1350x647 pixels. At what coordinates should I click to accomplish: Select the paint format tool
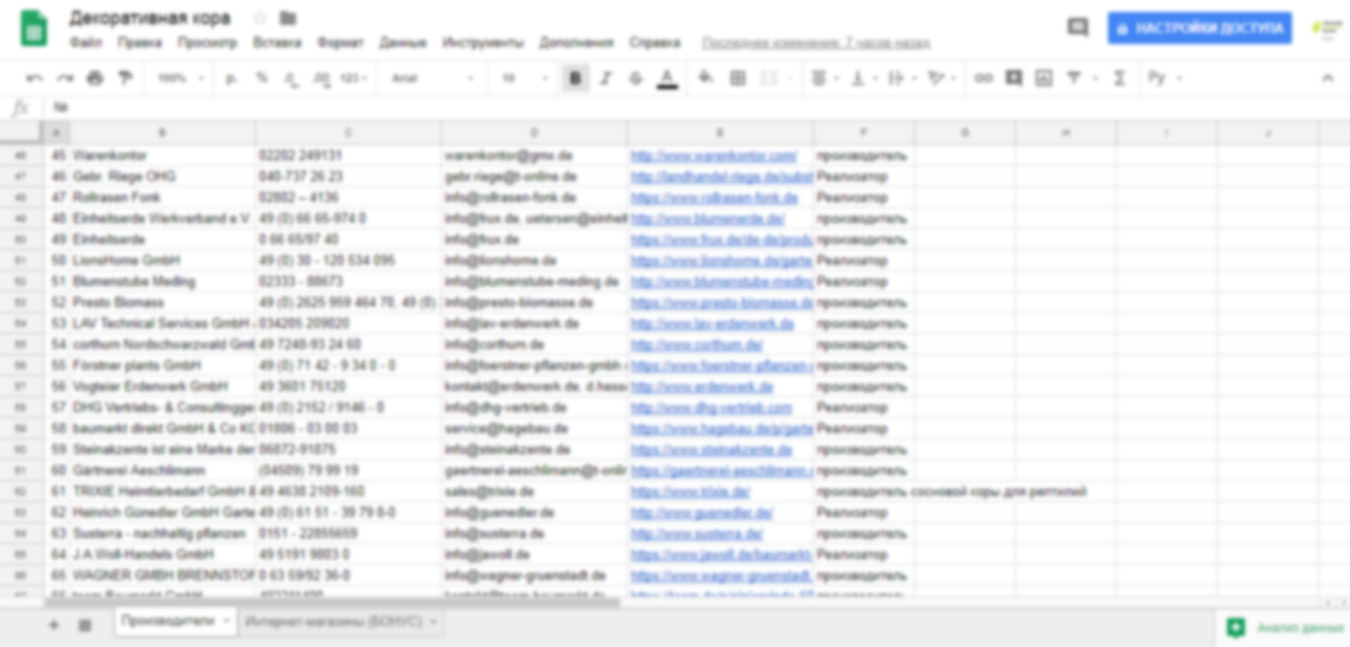click(125, 78)
